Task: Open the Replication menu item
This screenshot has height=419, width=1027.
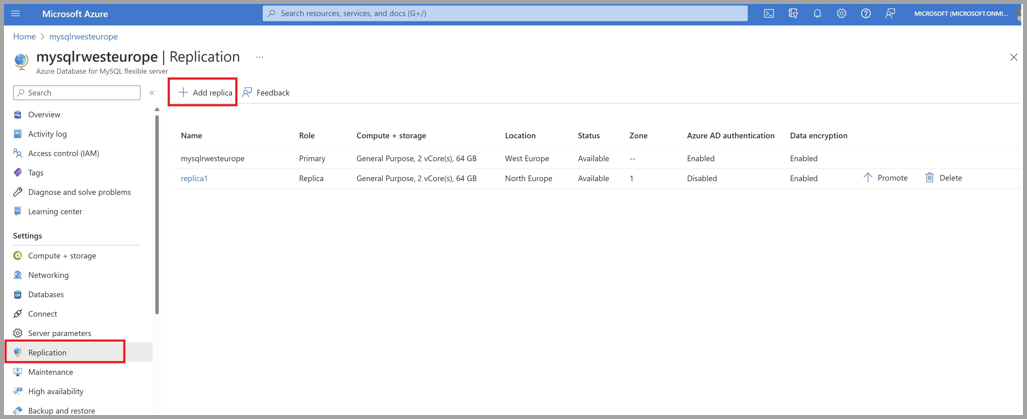Action: (47, 352)
